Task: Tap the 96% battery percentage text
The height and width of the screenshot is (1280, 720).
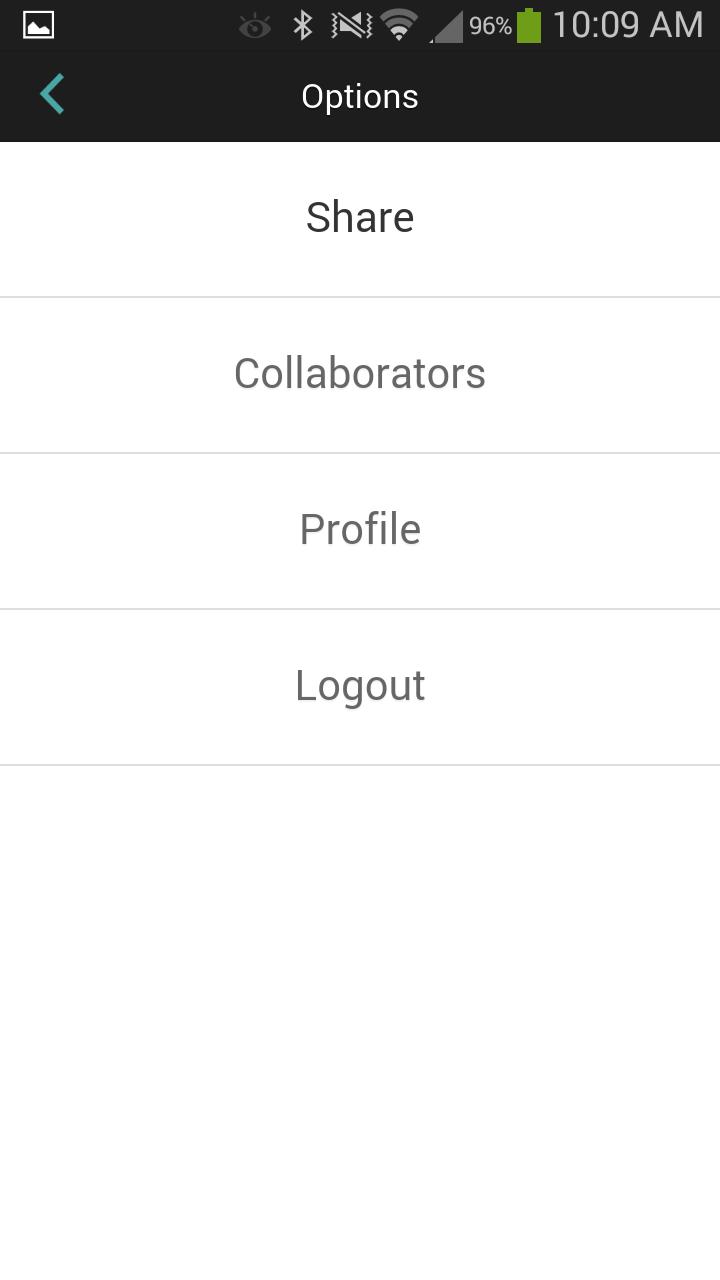Action: coord(490,26)
